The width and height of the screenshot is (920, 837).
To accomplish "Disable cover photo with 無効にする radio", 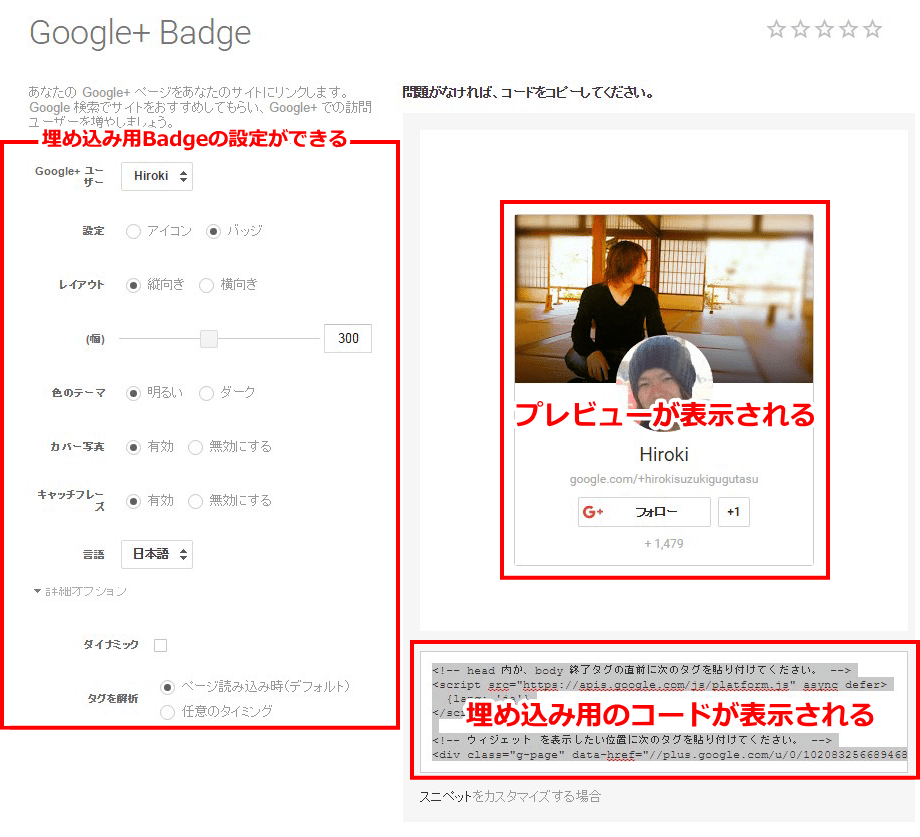I will click(195, 448).
